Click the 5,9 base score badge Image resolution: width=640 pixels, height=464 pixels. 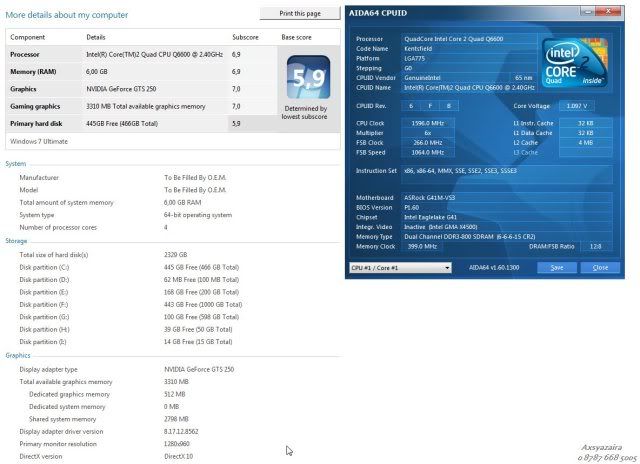(x=308, y=77)
